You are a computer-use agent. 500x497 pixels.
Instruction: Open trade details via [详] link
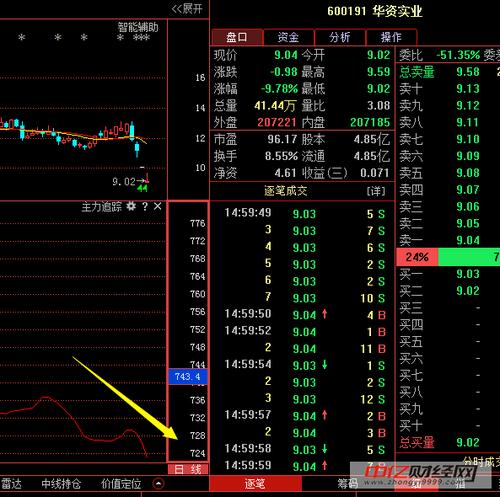[376, 191]
